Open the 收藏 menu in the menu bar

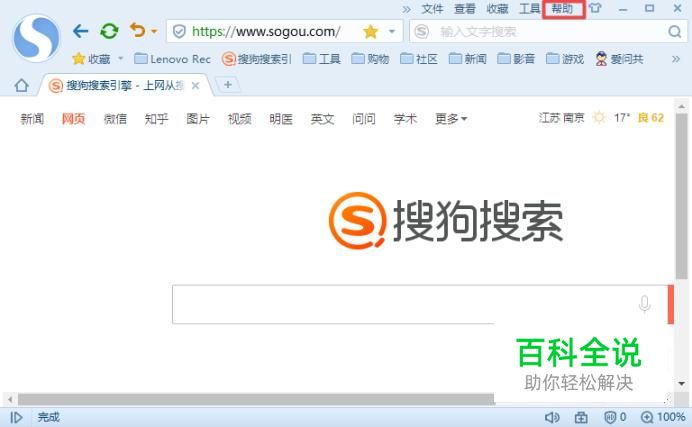tap(497, 8)
